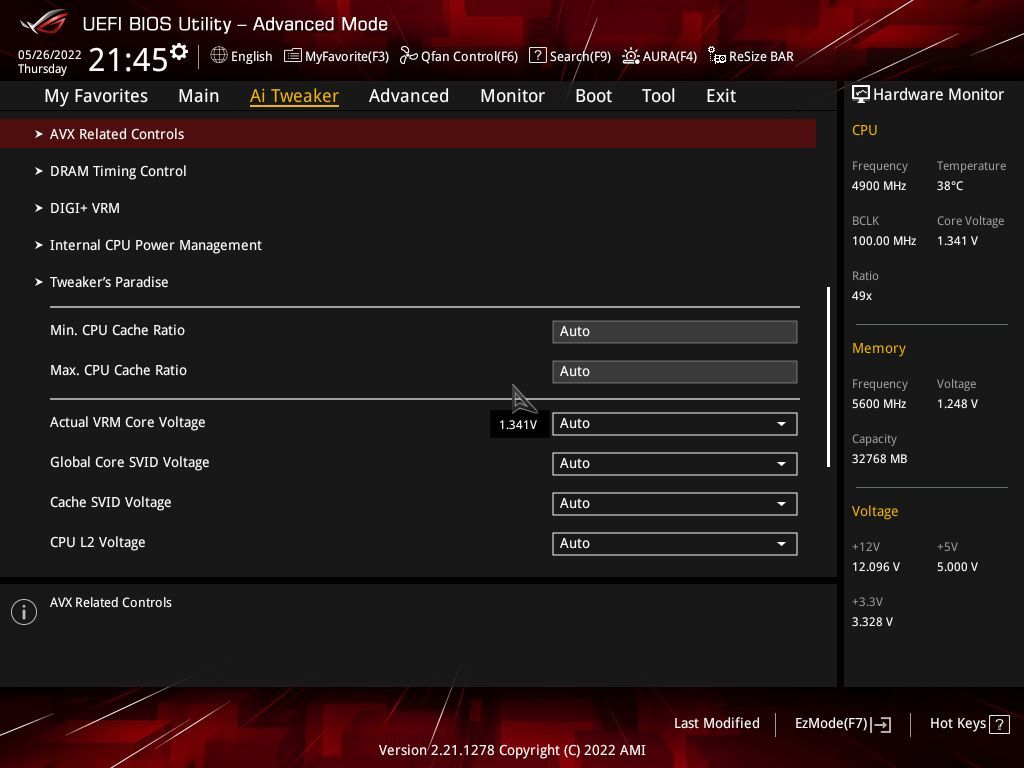This screenshot has height=768, width=1024.
Task: Click the Hot Keys question mark icon
Action: [x=999, y=724]
